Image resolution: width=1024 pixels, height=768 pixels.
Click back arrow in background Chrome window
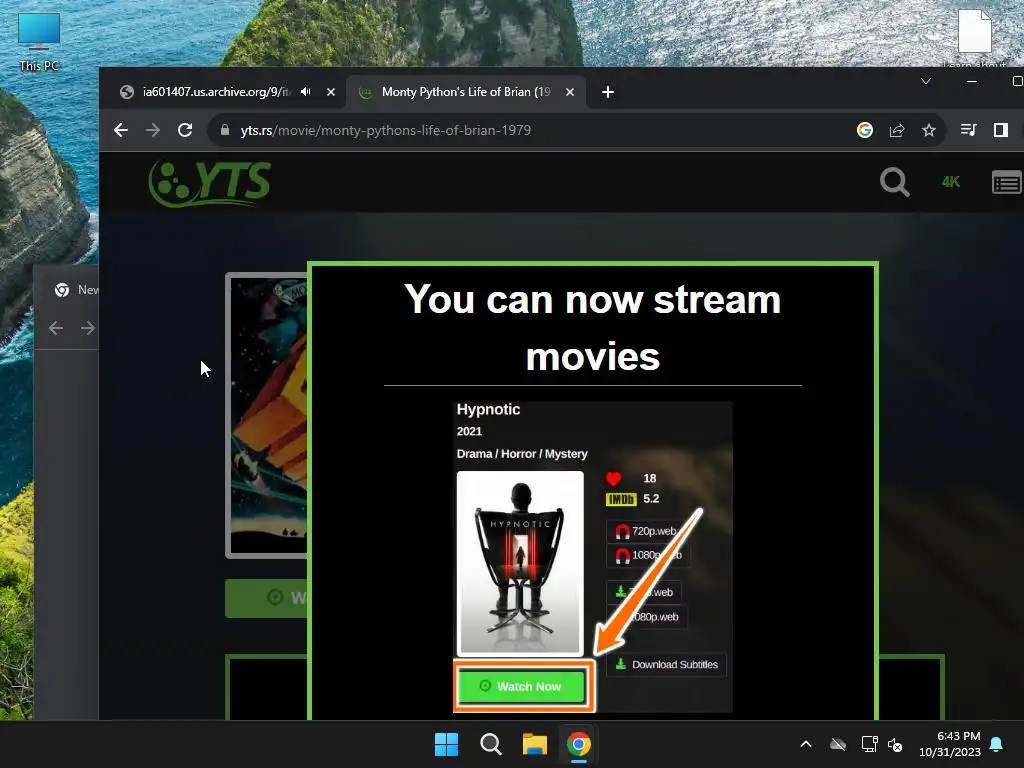(56, 328)
